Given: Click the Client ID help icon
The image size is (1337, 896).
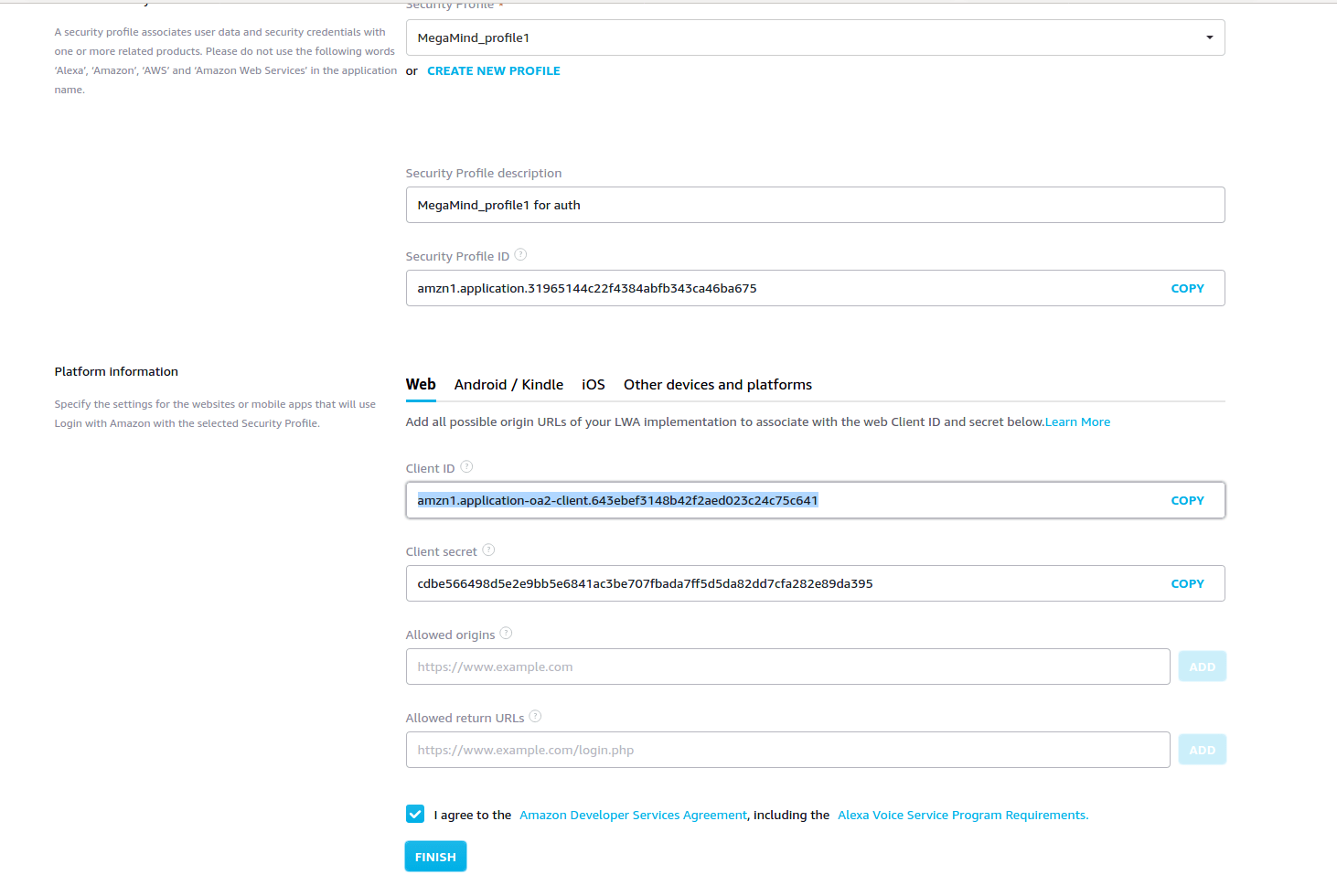Looking at the screenshot, I should pos(466,466).
